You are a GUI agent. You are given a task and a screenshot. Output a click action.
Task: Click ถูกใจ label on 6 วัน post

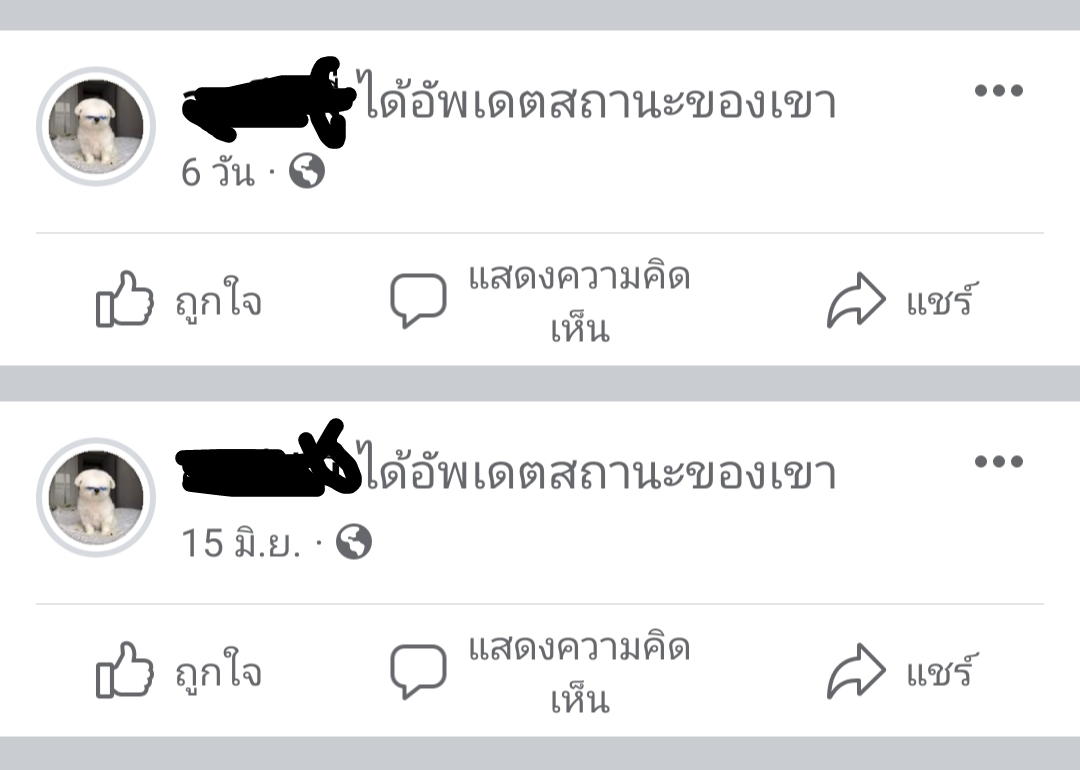tap(218, 300)
